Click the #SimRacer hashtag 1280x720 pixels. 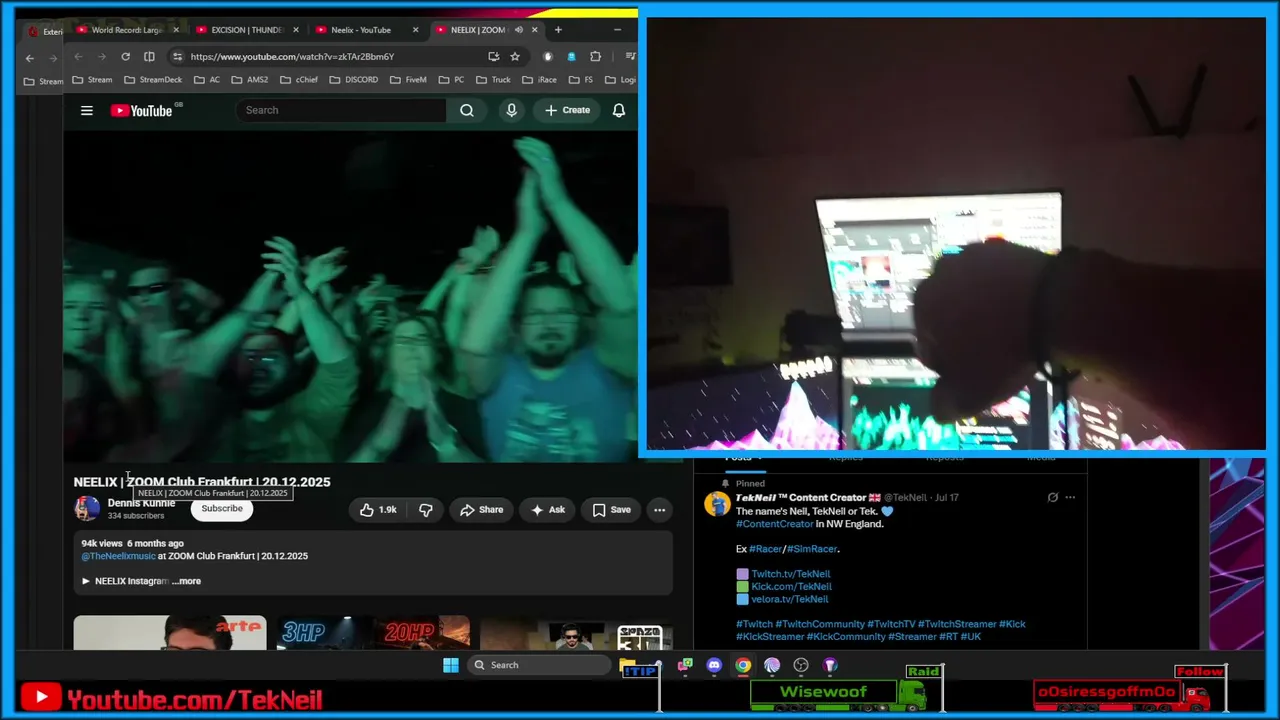(x=813, y=549)
